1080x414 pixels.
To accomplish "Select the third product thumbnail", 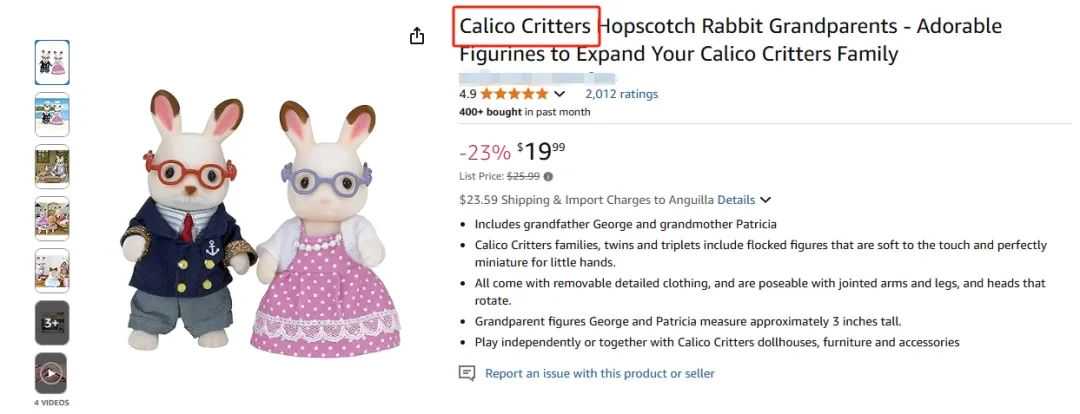I will [52, 166].
